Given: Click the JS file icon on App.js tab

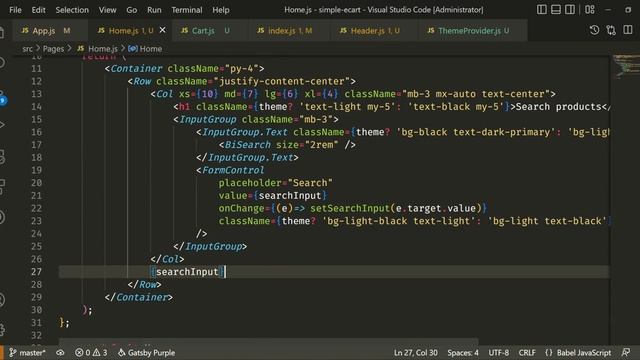Looking at the screenshot, I should (25, 31).
